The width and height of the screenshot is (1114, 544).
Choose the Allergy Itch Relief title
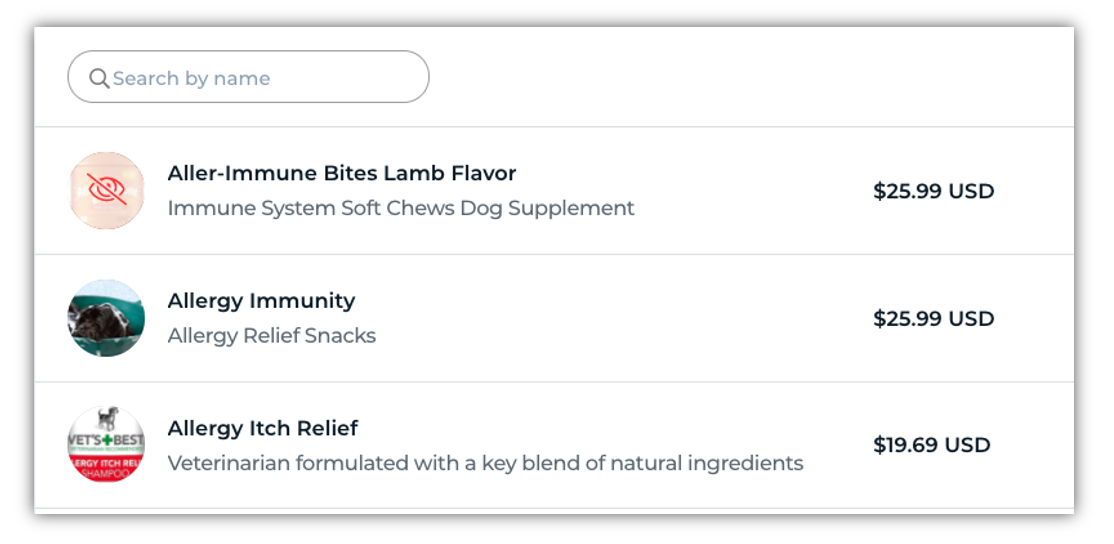point(262,428)
